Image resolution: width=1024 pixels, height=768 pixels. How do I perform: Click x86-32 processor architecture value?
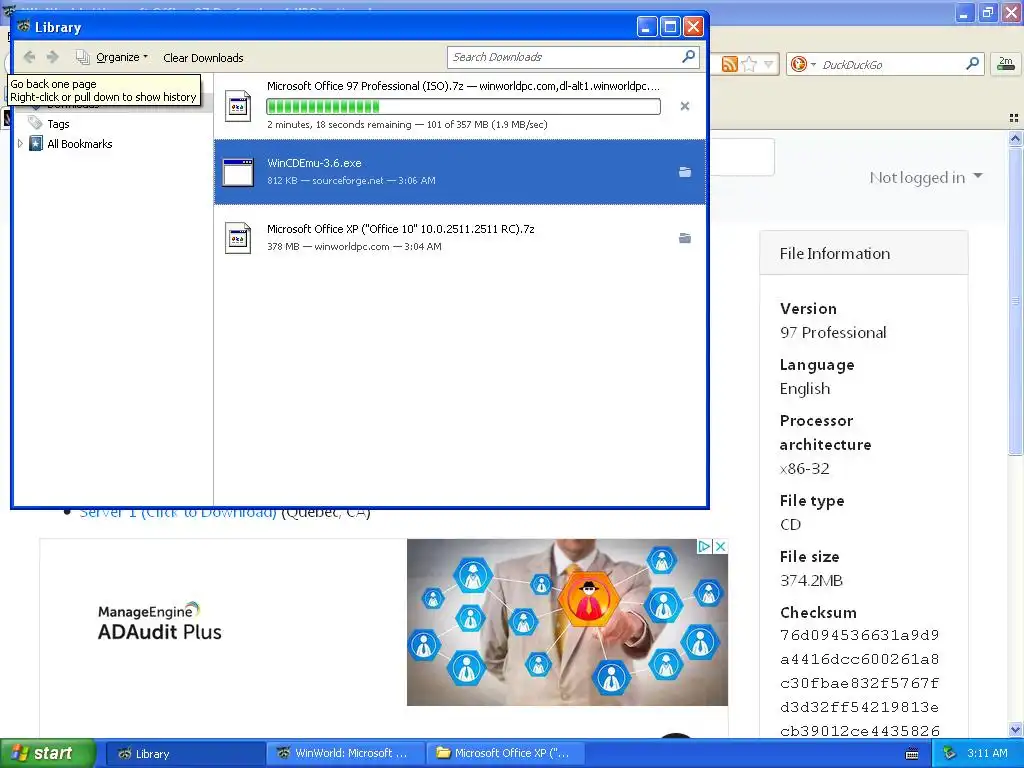805,468
